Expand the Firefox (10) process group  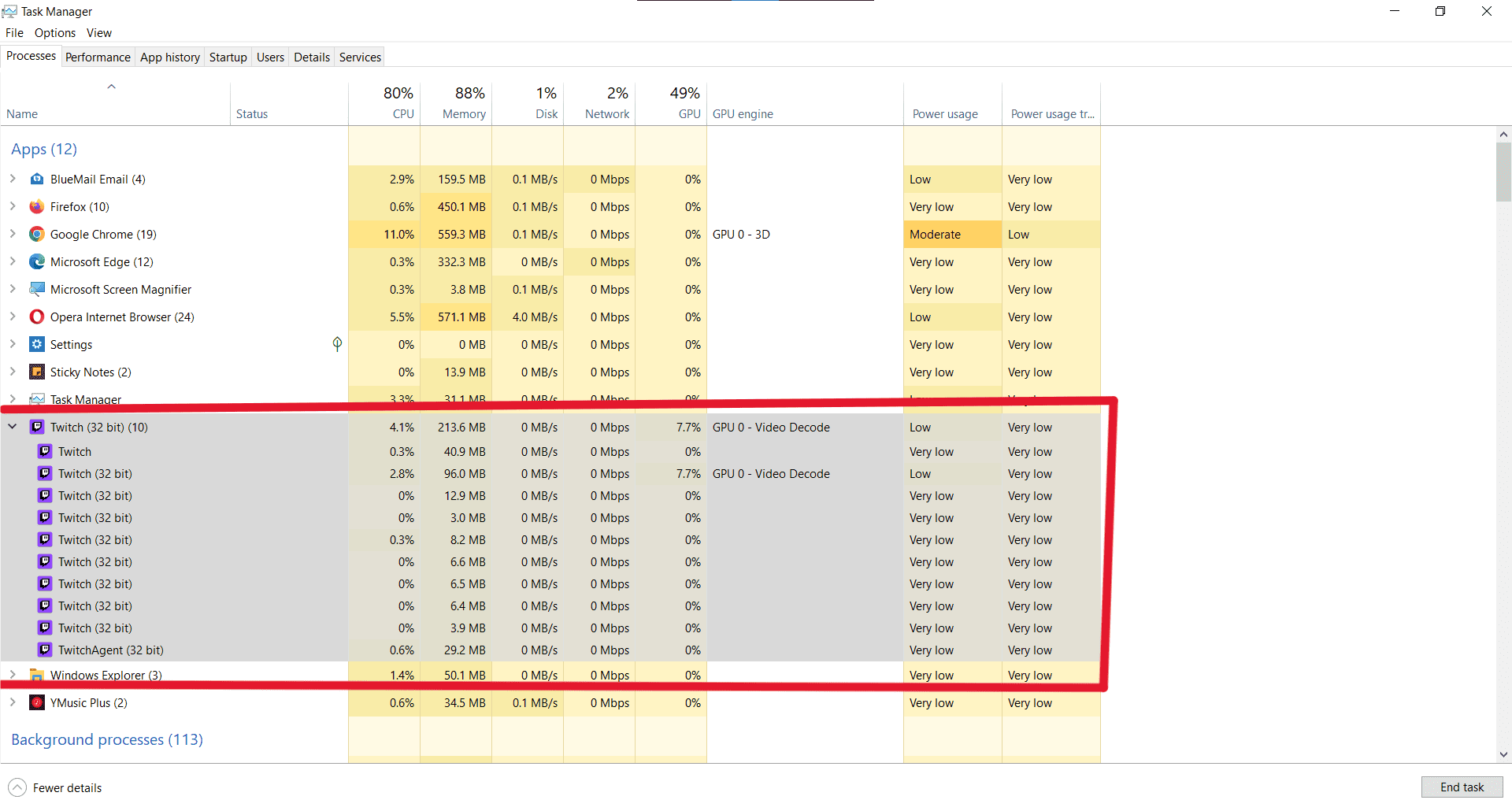click(x=13, y=206)
